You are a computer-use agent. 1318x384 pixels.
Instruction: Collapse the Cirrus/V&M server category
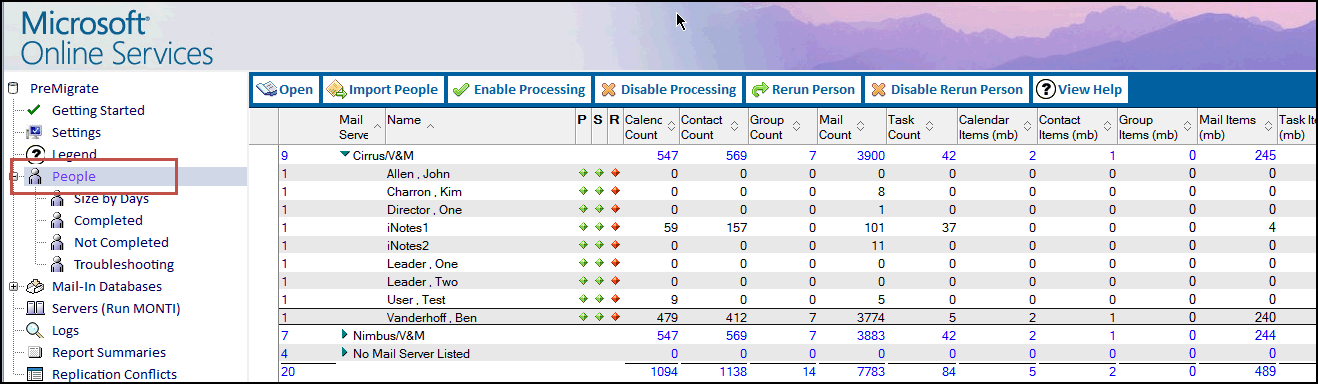point(345,154)
